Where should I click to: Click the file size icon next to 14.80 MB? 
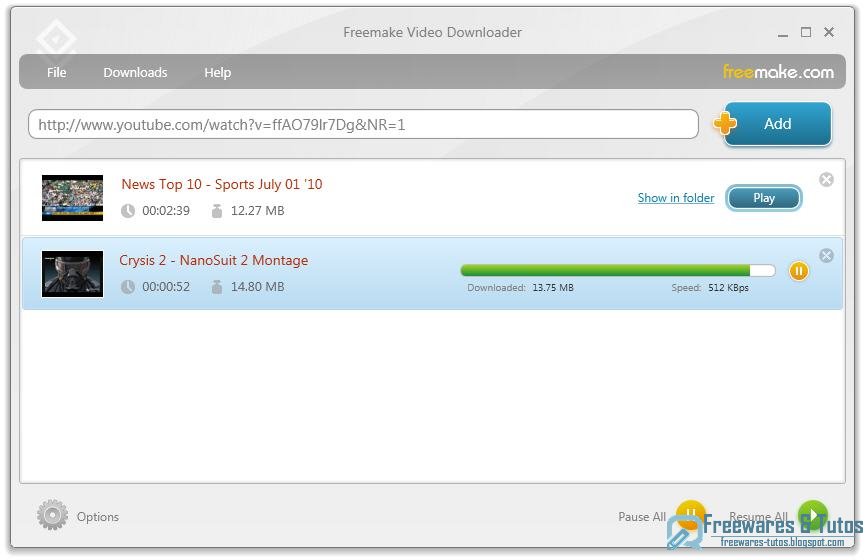(x=217, y=287)
